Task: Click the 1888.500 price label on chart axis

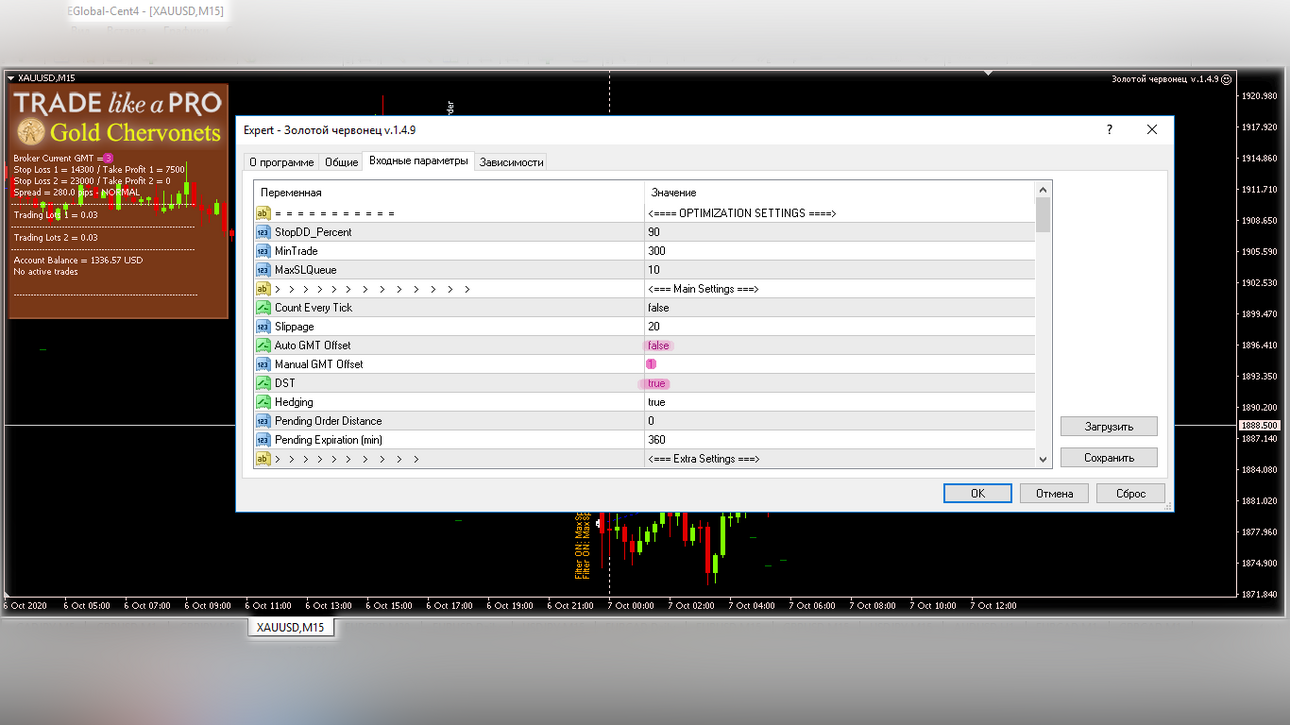Action: (1260, 425)
